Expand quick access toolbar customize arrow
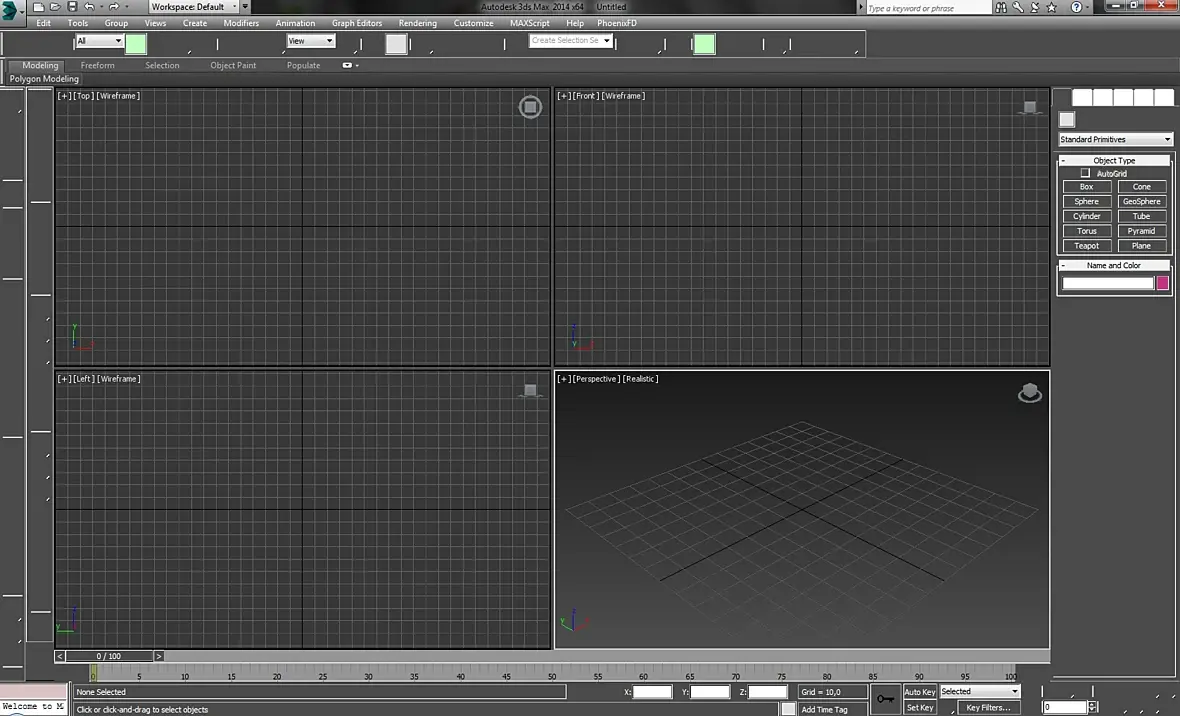Screen dimensions: 1180x716 tap(245, 7)
